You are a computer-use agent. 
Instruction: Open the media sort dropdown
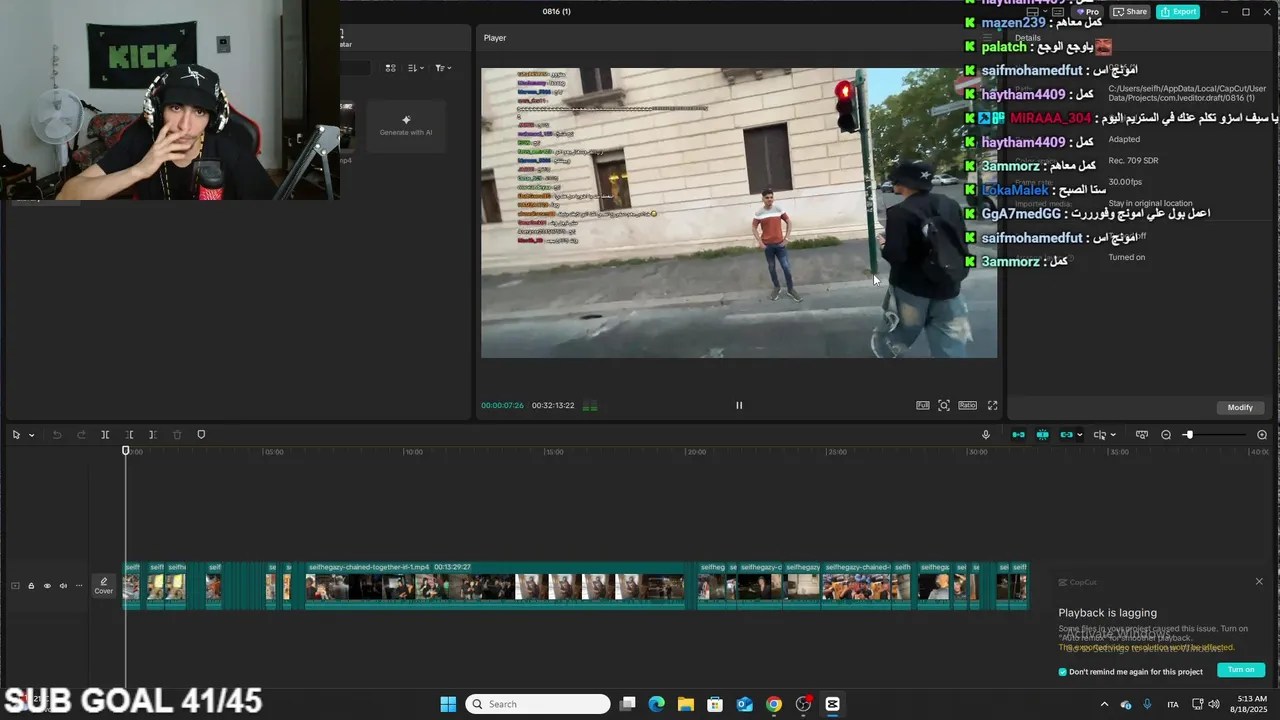[x=417, y=68]
